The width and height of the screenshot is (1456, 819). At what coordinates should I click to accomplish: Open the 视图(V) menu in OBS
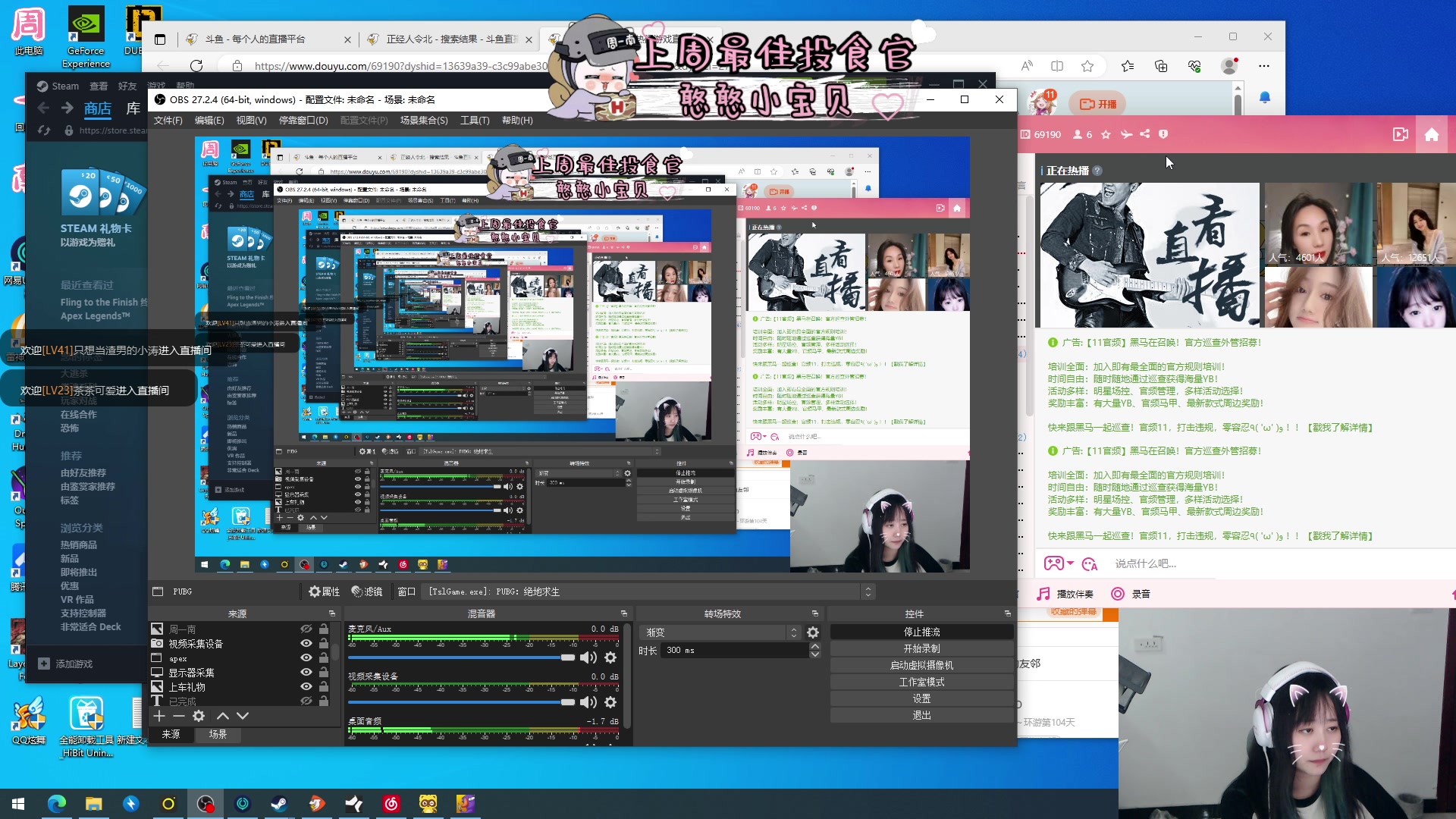[x=251, y=121]
